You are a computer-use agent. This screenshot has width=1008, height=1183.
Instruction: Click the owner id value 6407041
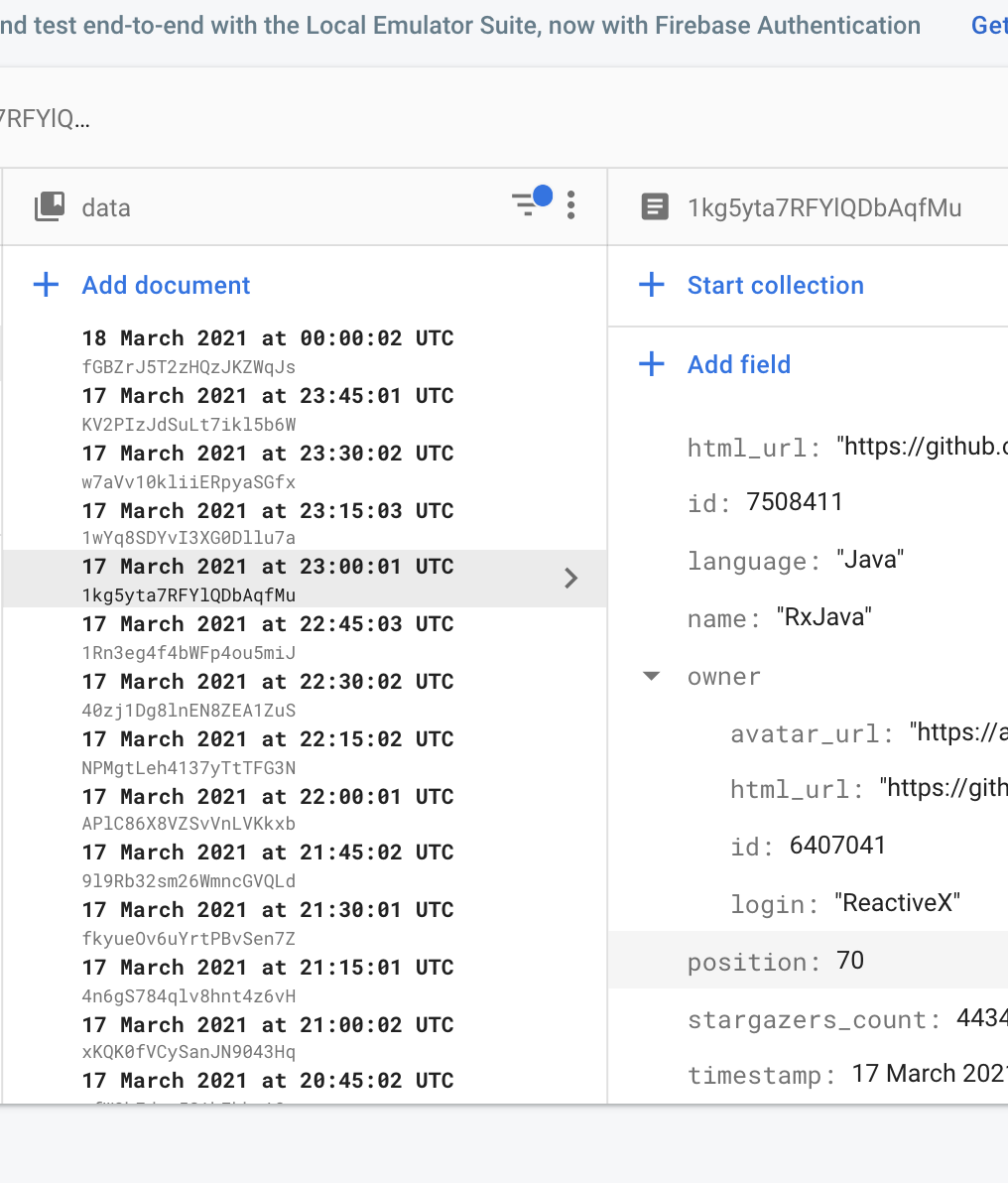[837, 846]
